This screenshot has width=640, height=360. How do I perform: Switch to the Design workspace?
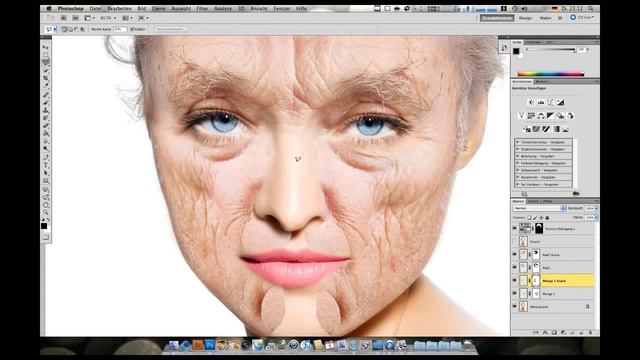click(x=525, y=18)
